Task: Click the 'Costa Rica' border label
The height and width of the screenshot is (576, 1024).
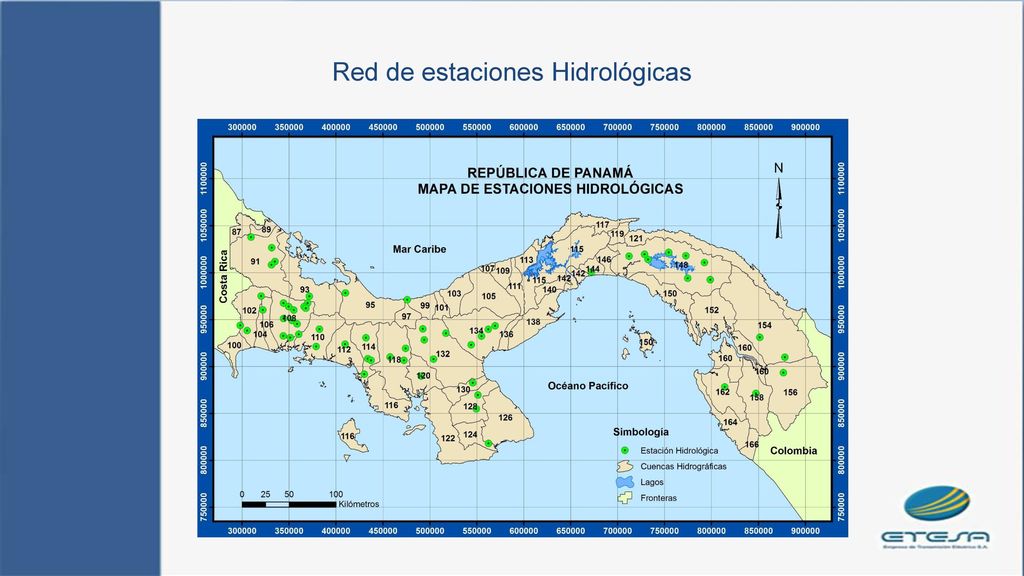Action: pos(223,276)
